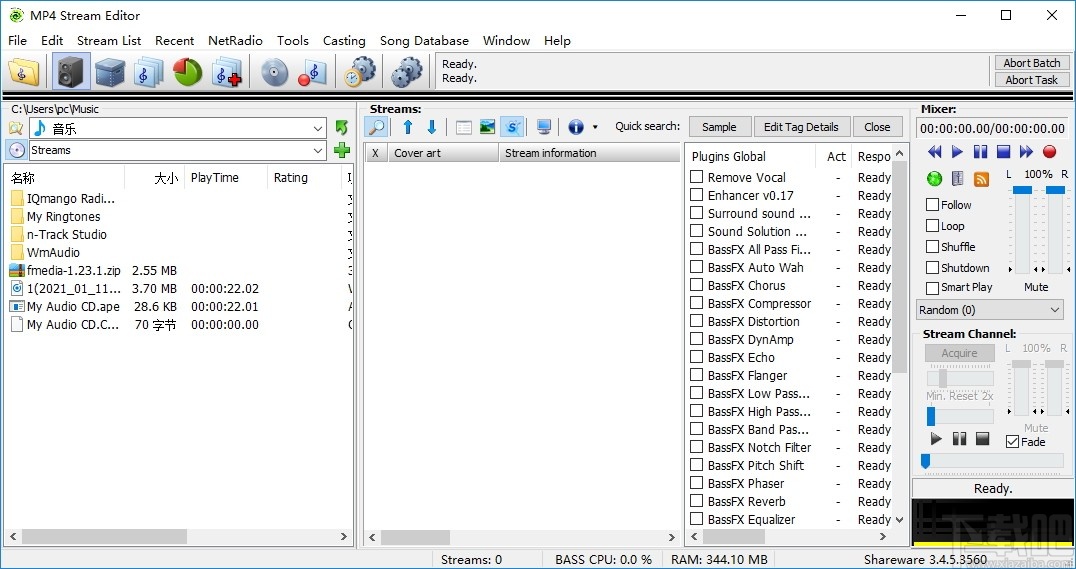Image resolution: width=1076 pixels, height=569 pixels.
Task: Open the Tools menu
Action: (x=293, y=40)
